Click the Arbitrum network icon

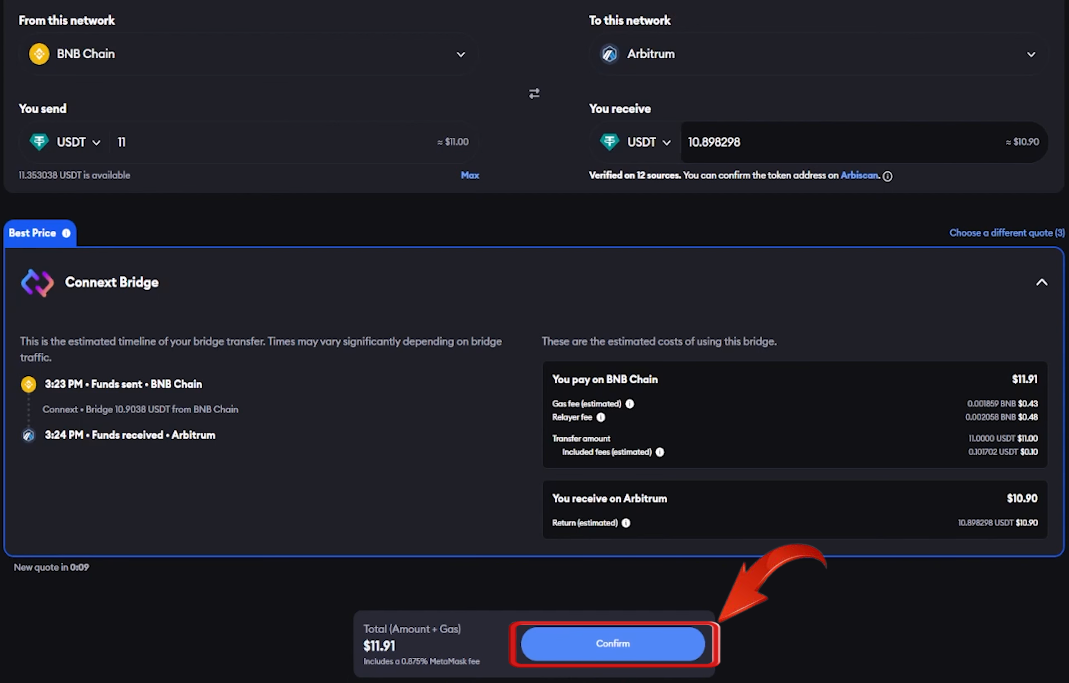(x=609, y=54)
